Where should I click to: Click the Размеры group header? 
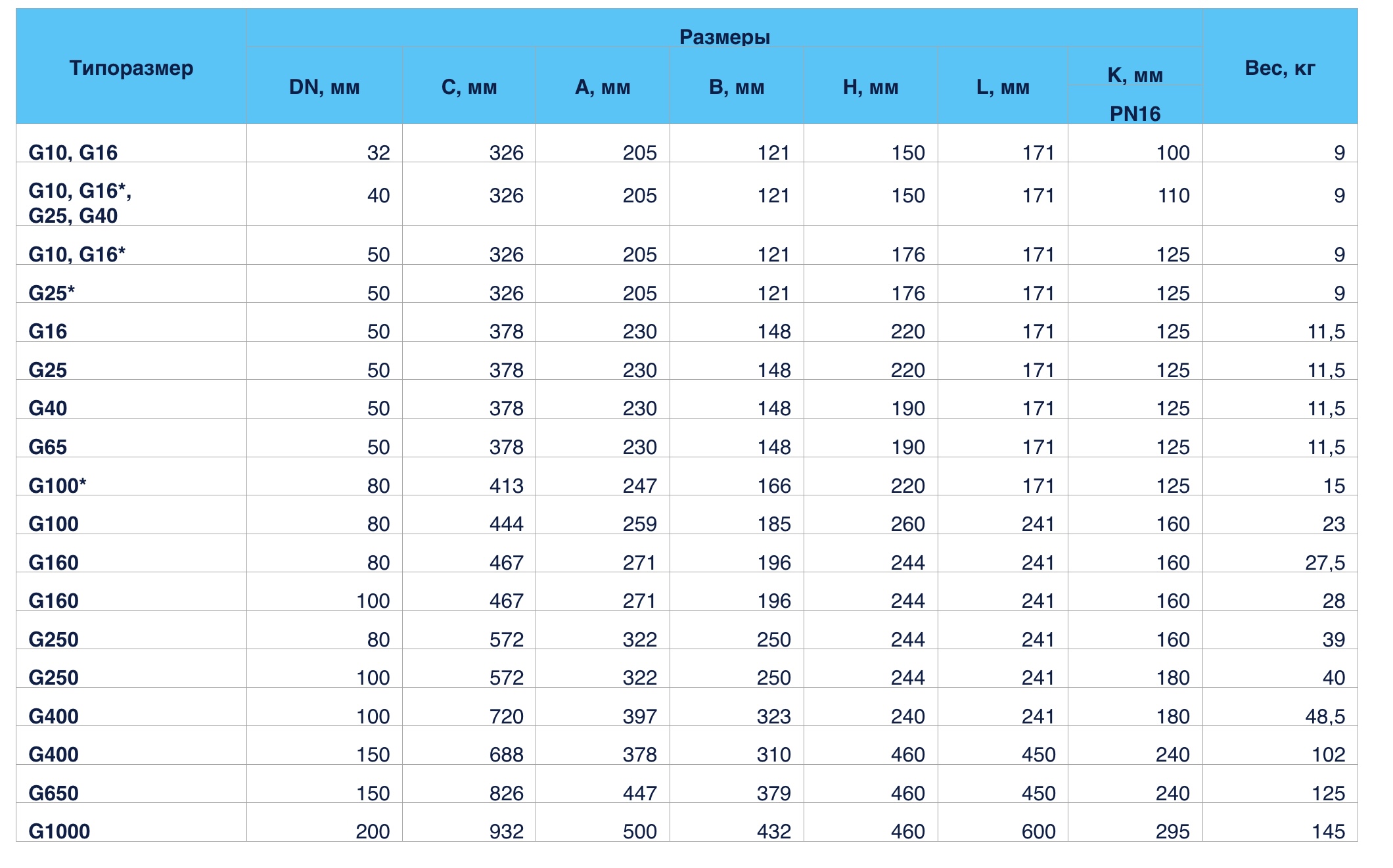[x=724, y=37]
